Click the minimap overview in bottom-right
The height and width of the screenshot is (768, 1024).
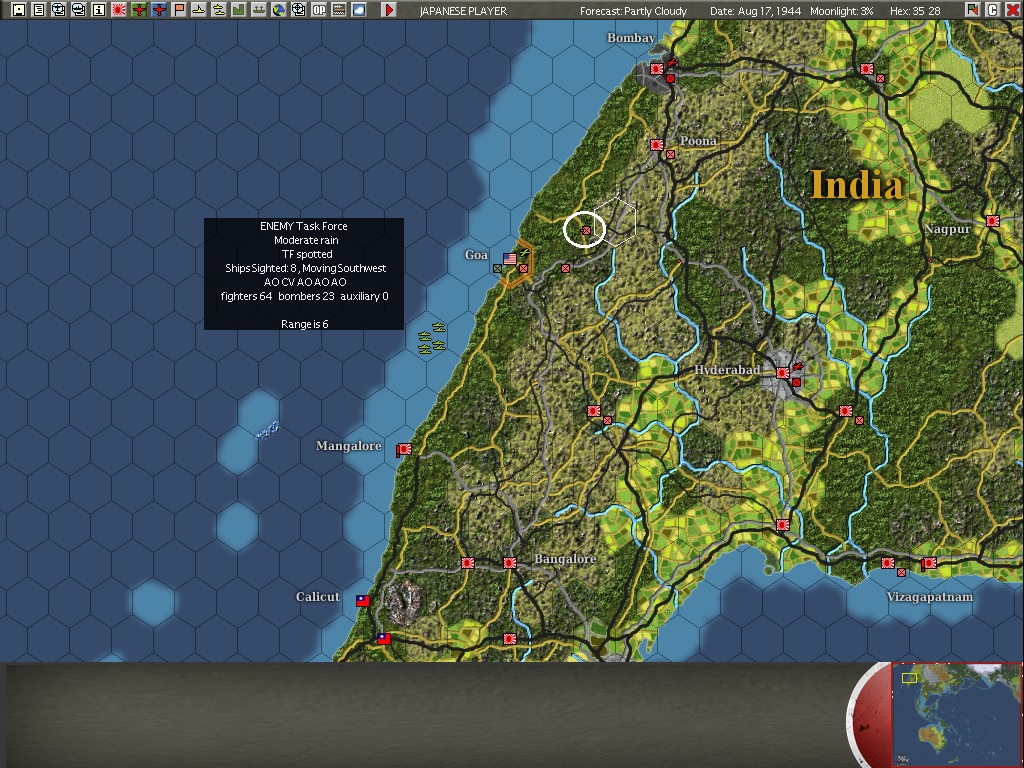(956, 714)
